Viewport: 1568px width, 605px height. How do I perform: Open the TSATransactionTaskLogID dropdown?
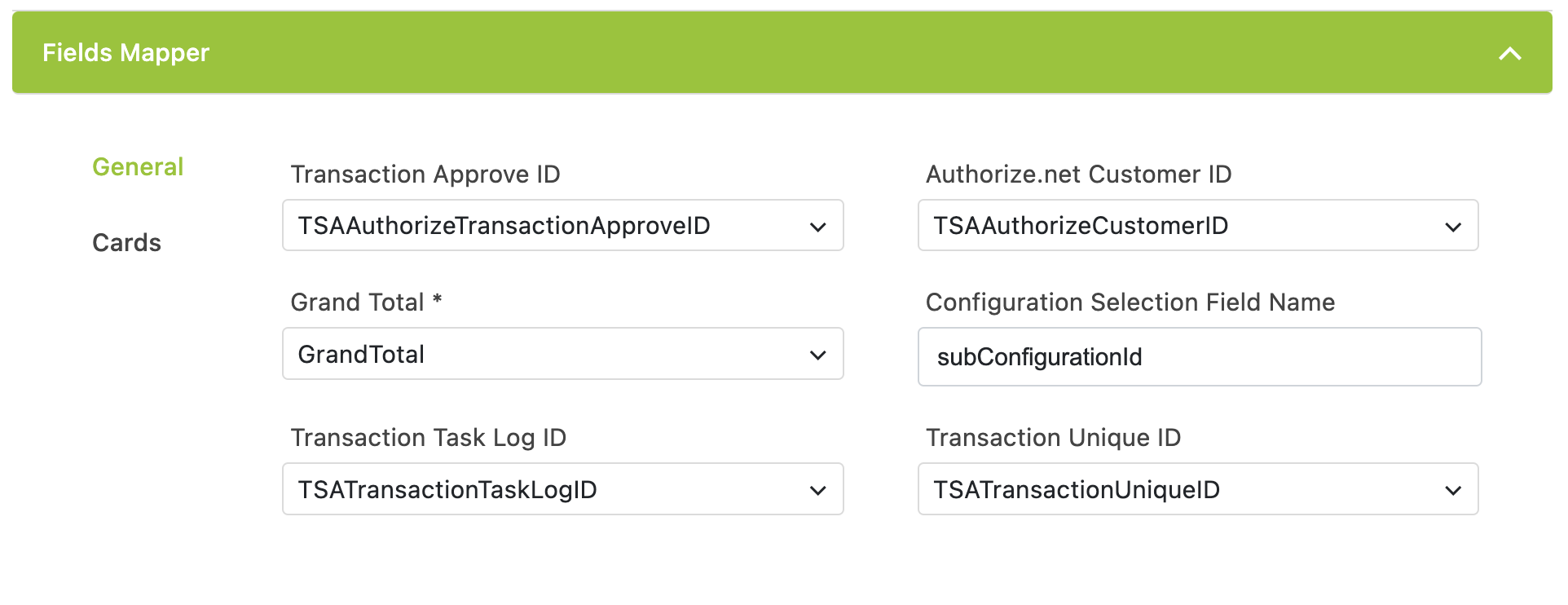pos(562,489)
